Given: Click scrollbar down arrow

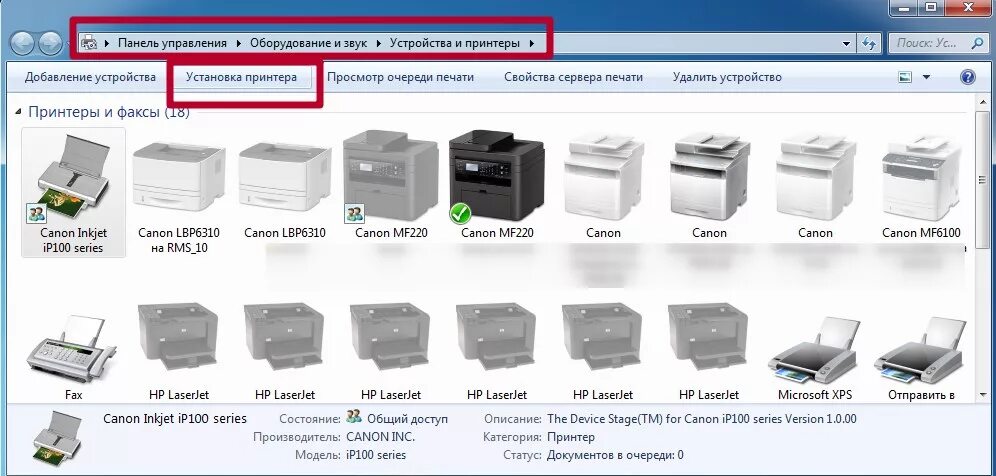Looking at the screenshot, I should (985, 394).
